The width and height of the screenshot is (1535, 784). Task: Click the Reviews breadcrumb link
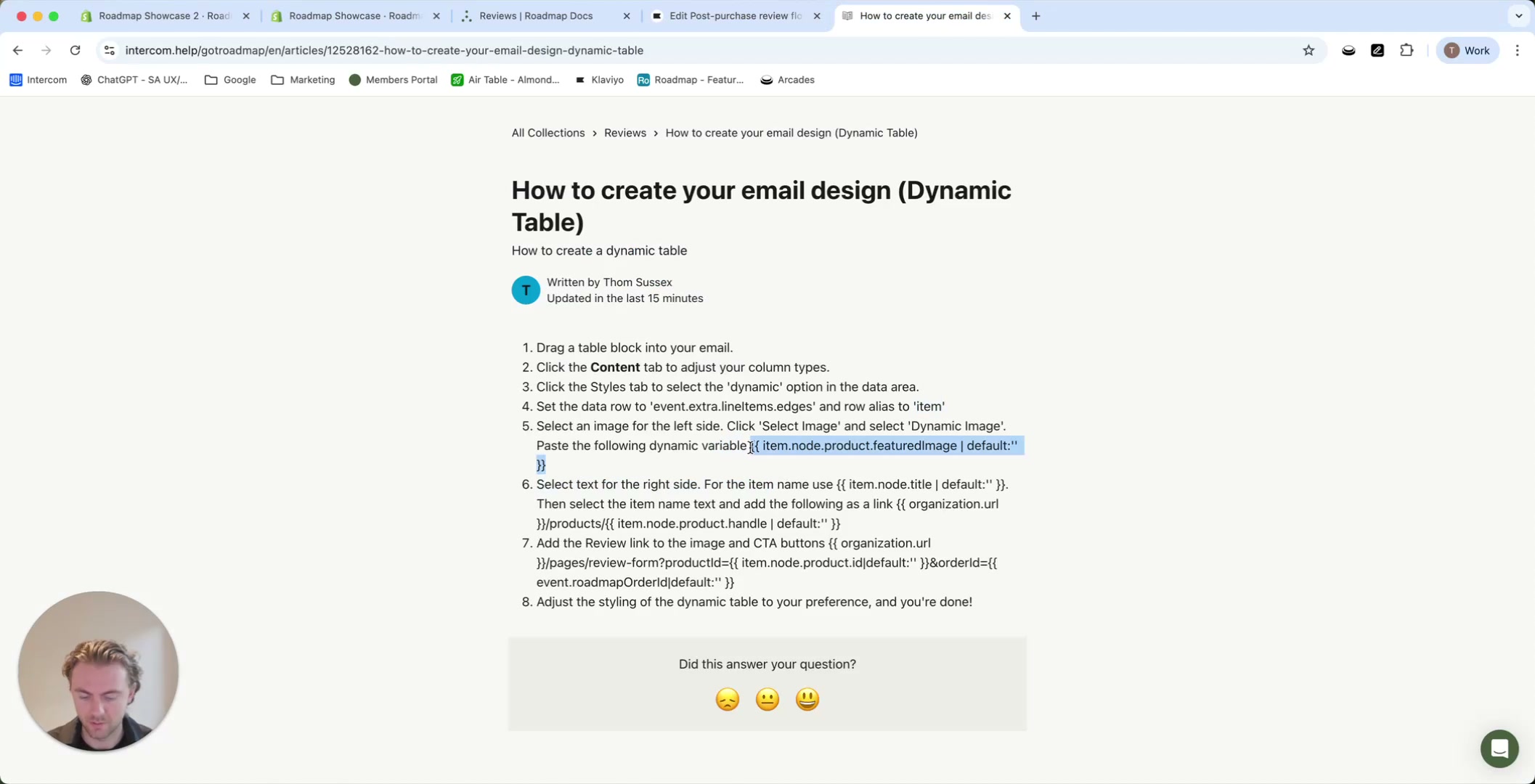pos(624,133)
